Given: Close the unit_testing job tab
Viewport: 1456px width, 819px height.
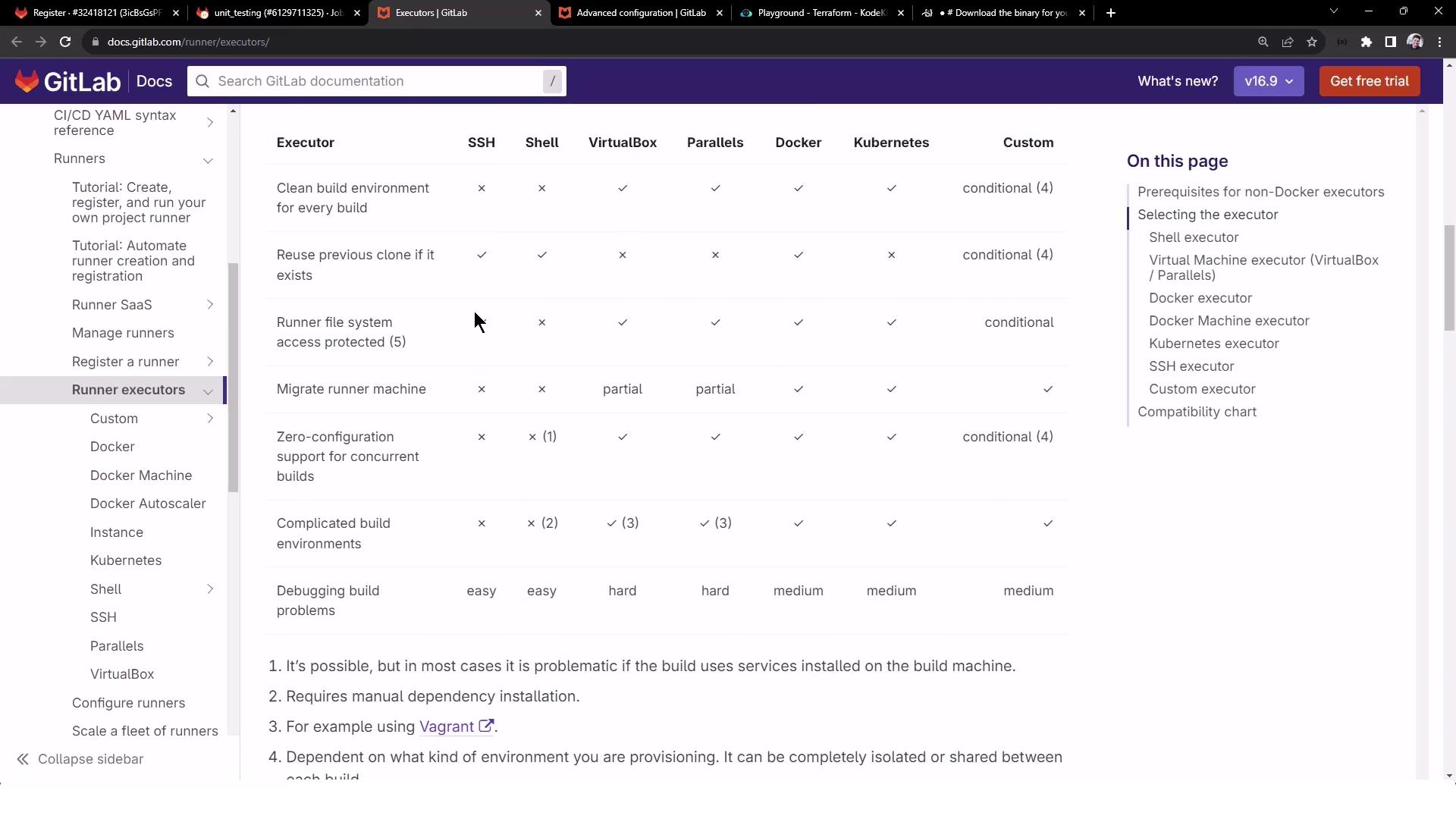Looking at the screenshot, I should click(x=357, y=13).
